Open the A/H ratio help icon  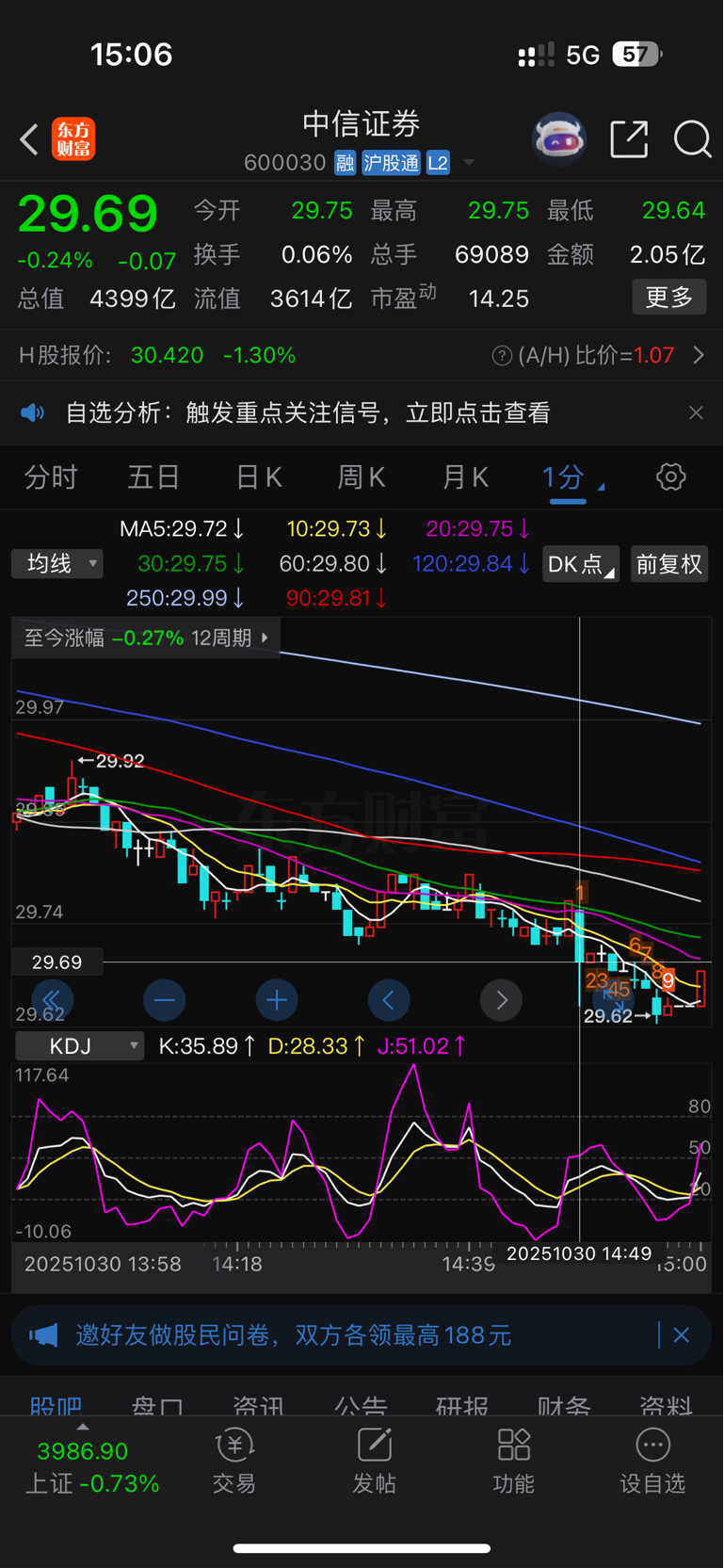click(x=502, y=355)
